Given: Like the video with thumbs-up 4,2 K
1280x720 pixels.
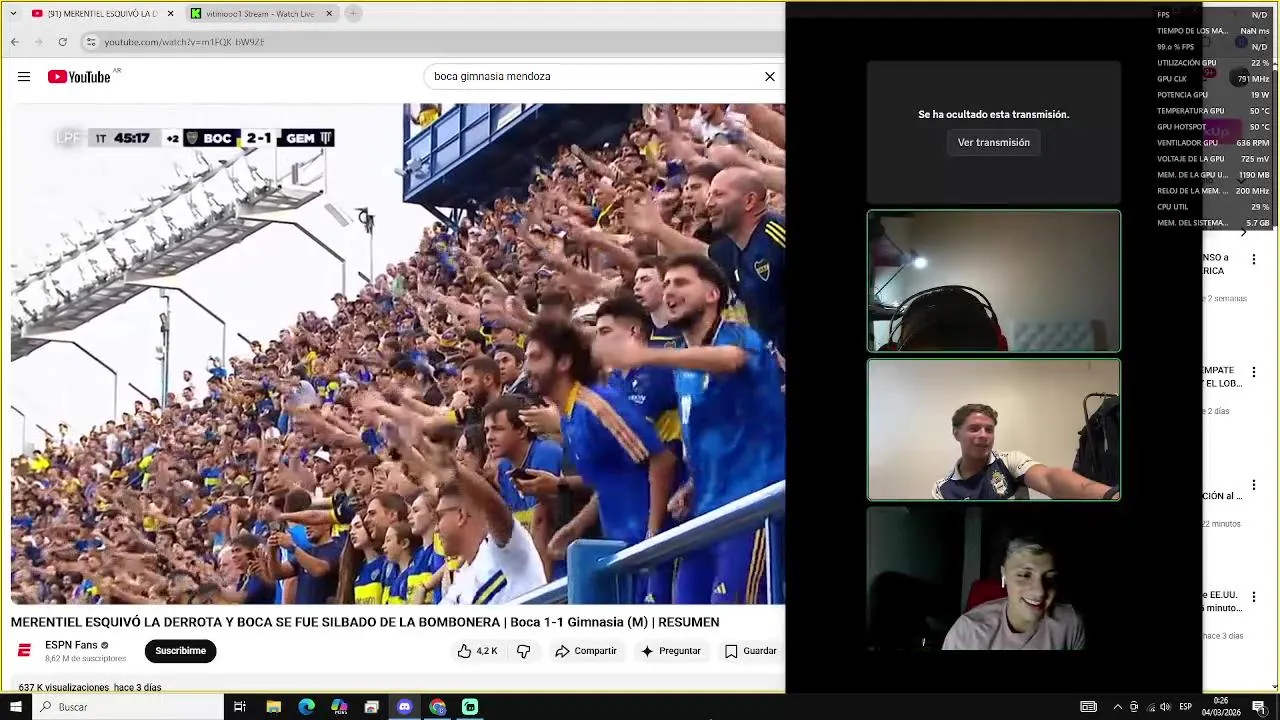Looking at the screenshot, I should tap(477, 651).
